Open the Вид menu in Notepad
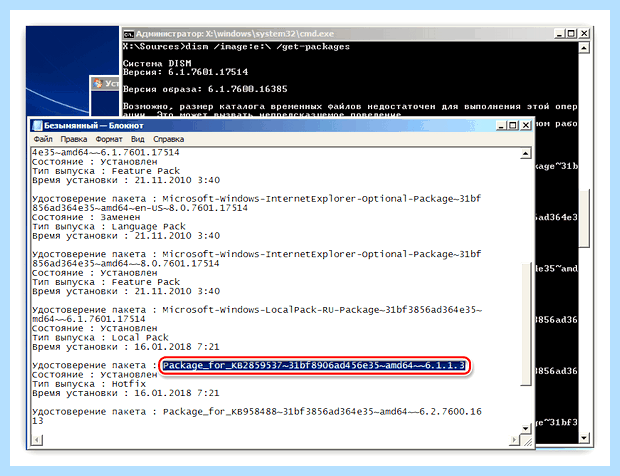This screenshot has height=476, width=620. 137,139
